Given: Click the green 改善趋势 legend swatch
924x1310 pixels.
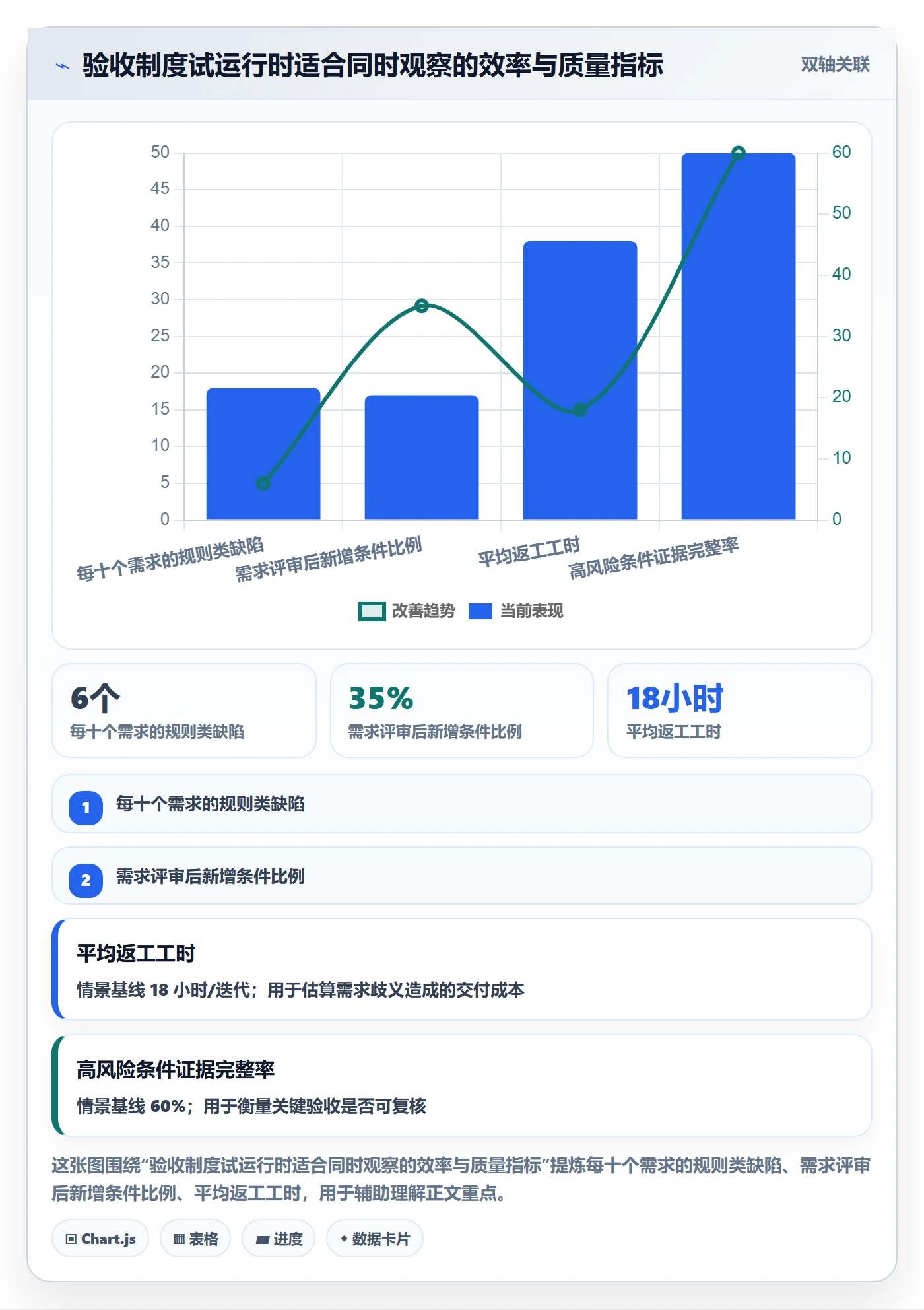Looking at the screenshot, I should pos(372,611).
